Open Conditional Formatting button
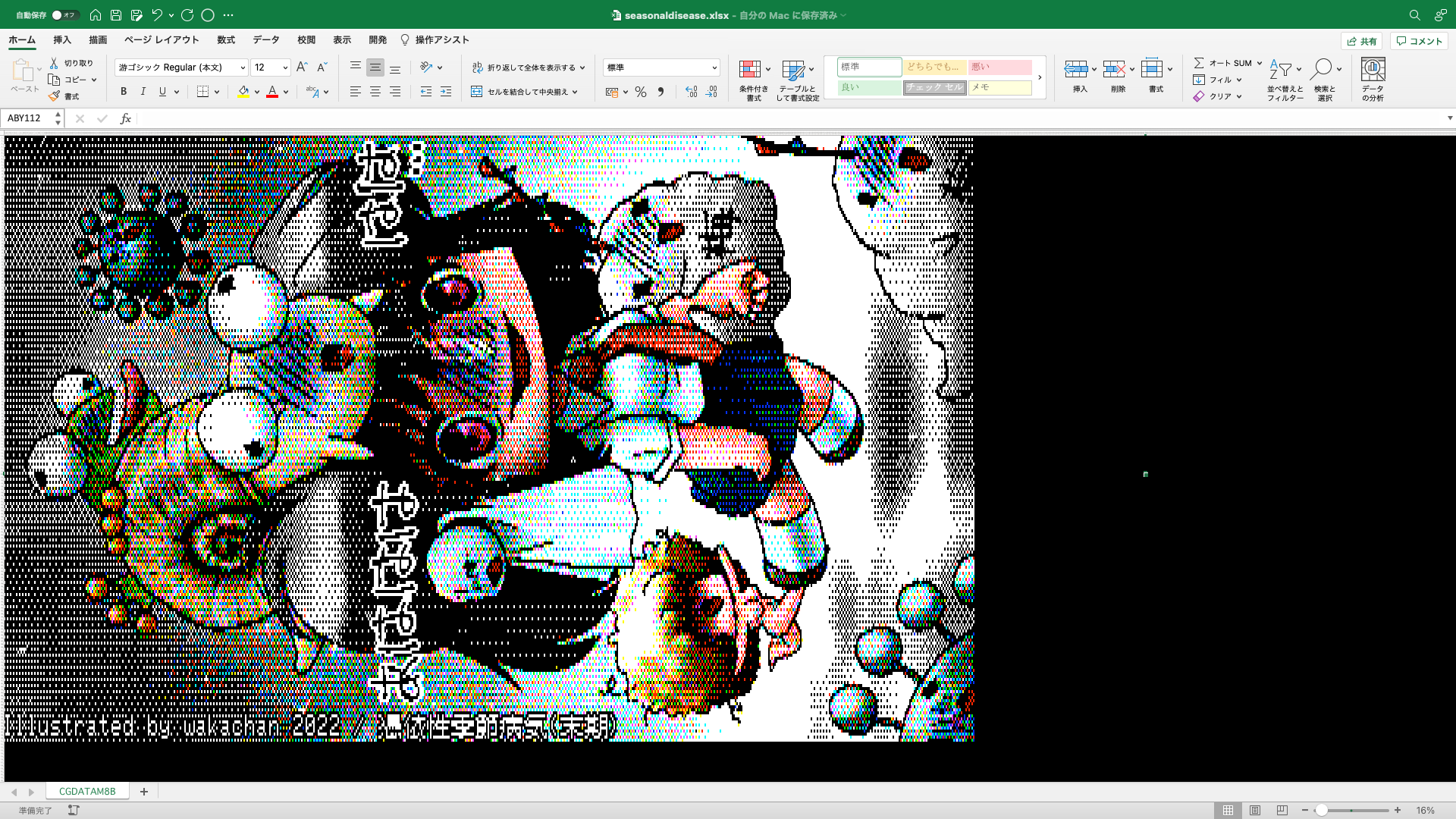The image size is (1456, 819). [754, 80]
